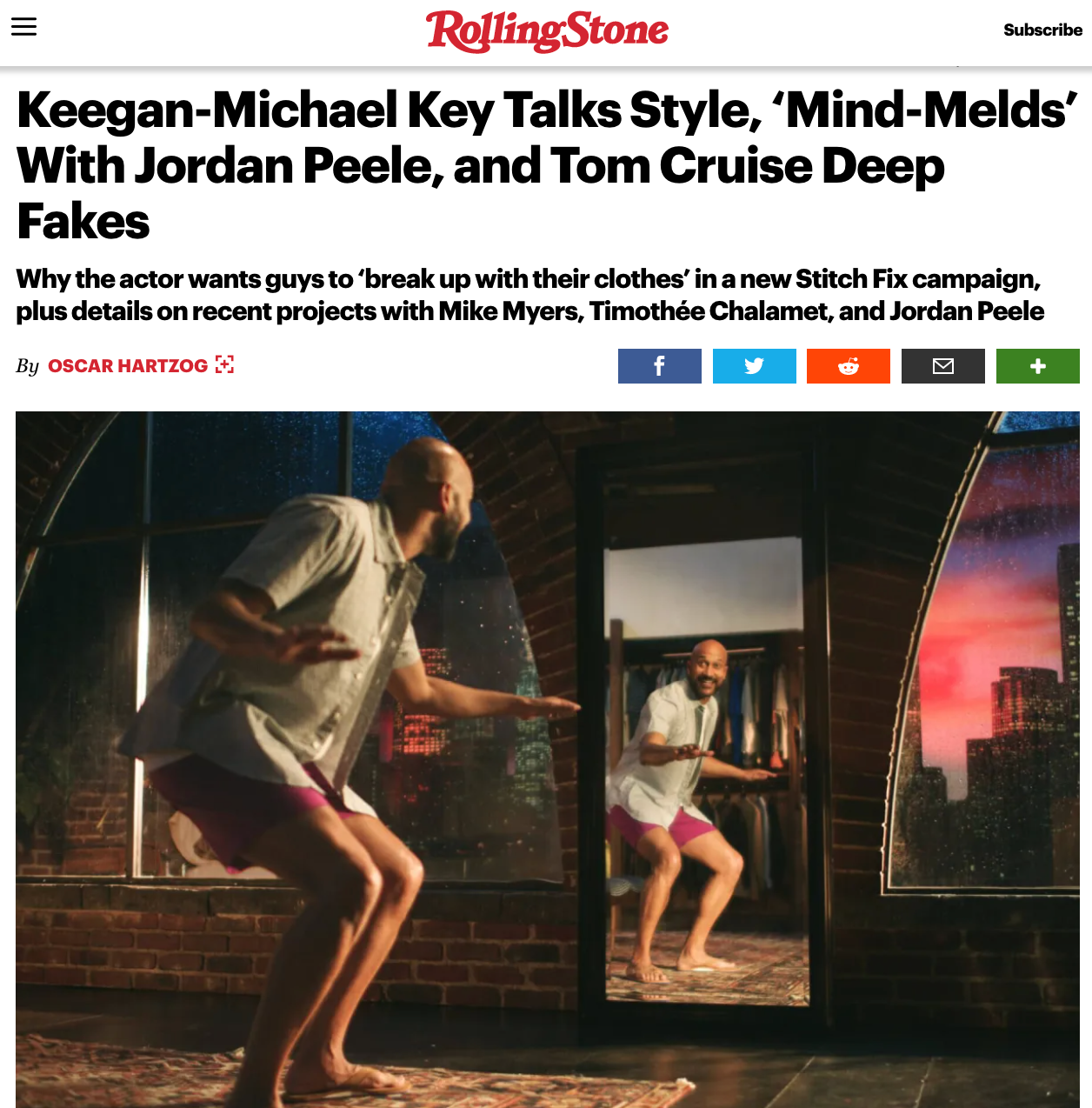Share the article on Twitter
This screenshot has height=1108, width=1092.
(x=755, y=366)
